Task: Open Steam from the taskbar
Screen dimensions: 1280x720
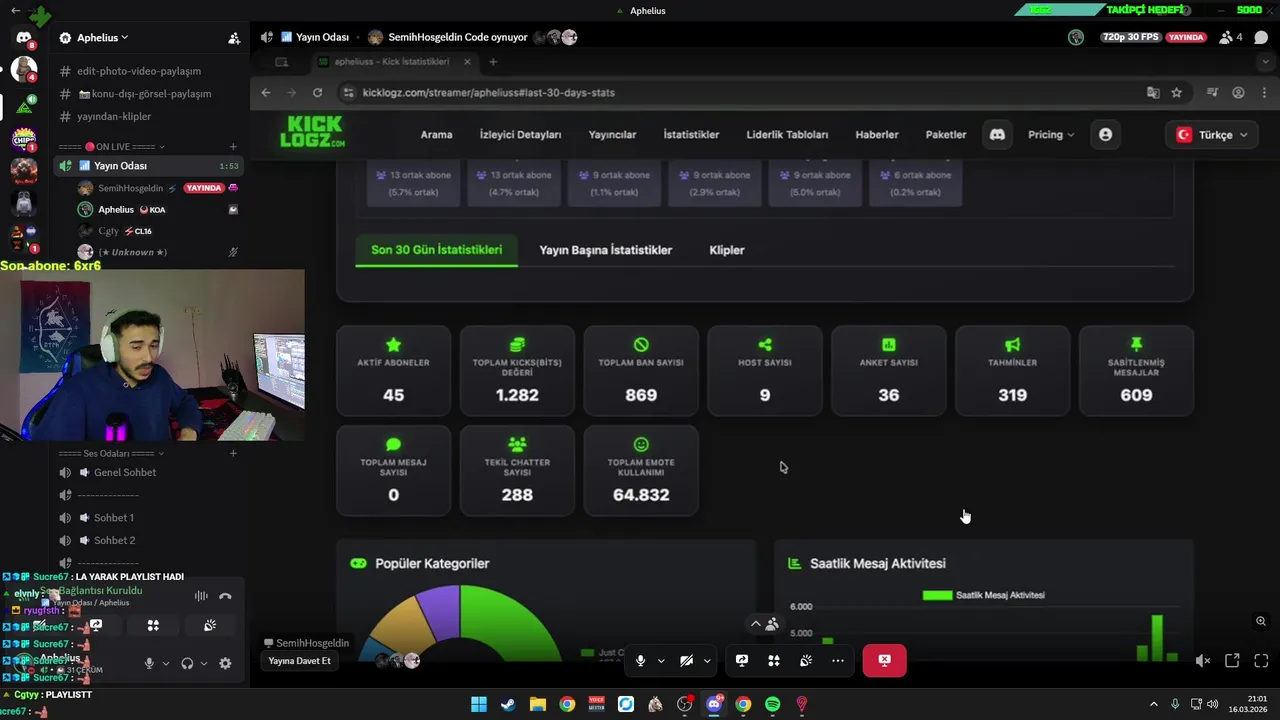Action: tap(508, 704)
